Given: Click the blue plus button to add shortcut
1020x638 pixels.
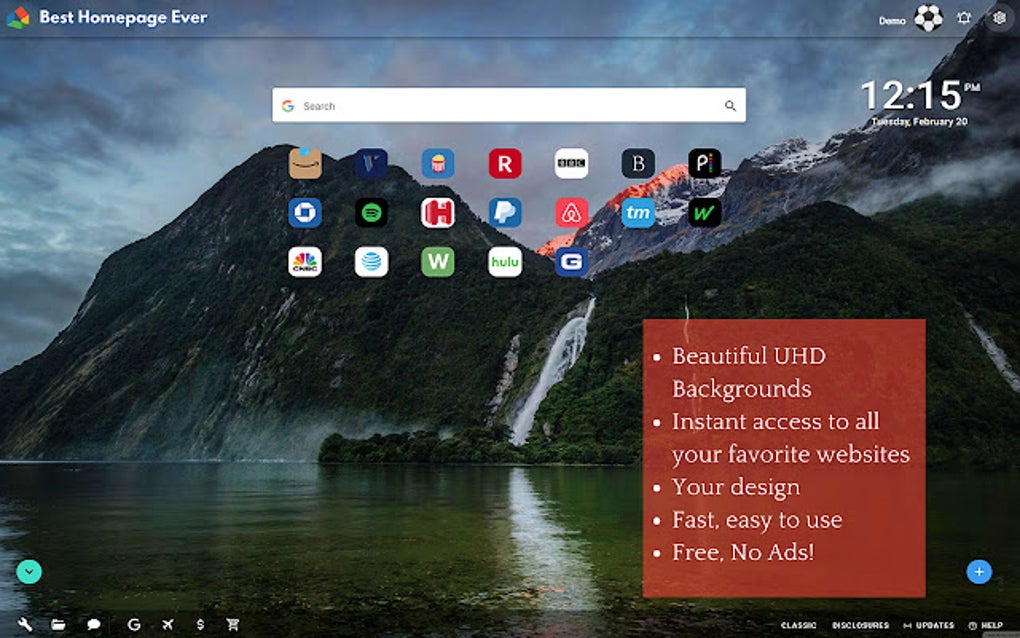Looking at the screenshot, I should [x=979, y=571].
